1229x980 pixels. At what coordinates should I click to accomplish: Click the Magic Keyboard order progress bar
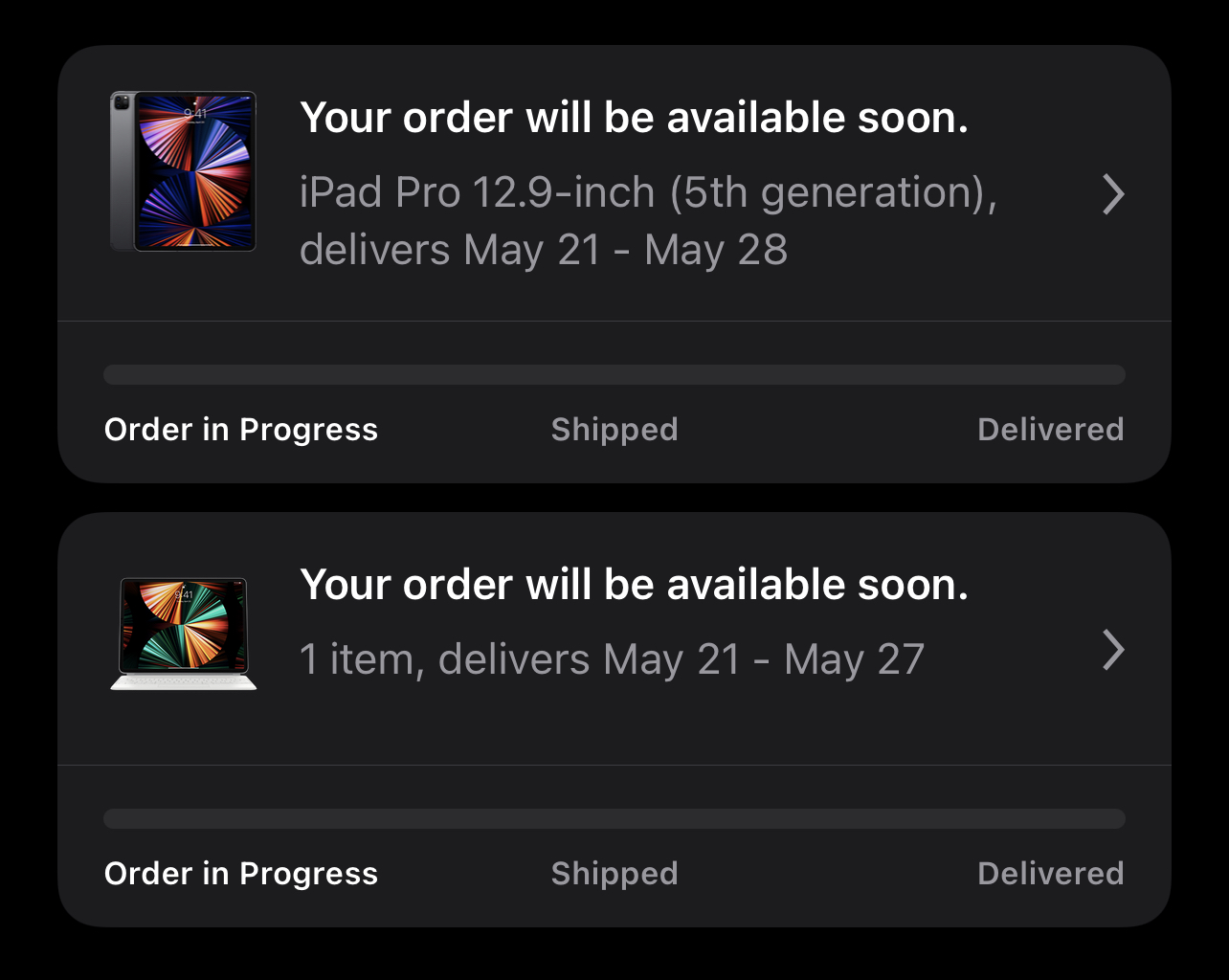point(614,818)
